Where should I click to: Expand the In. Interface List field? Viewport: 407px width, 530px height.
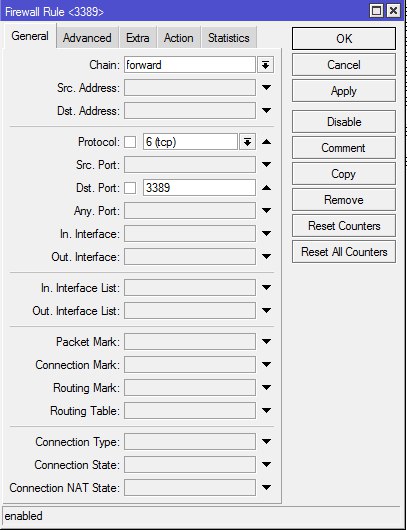pyautogui.click(x=266, y=288)
